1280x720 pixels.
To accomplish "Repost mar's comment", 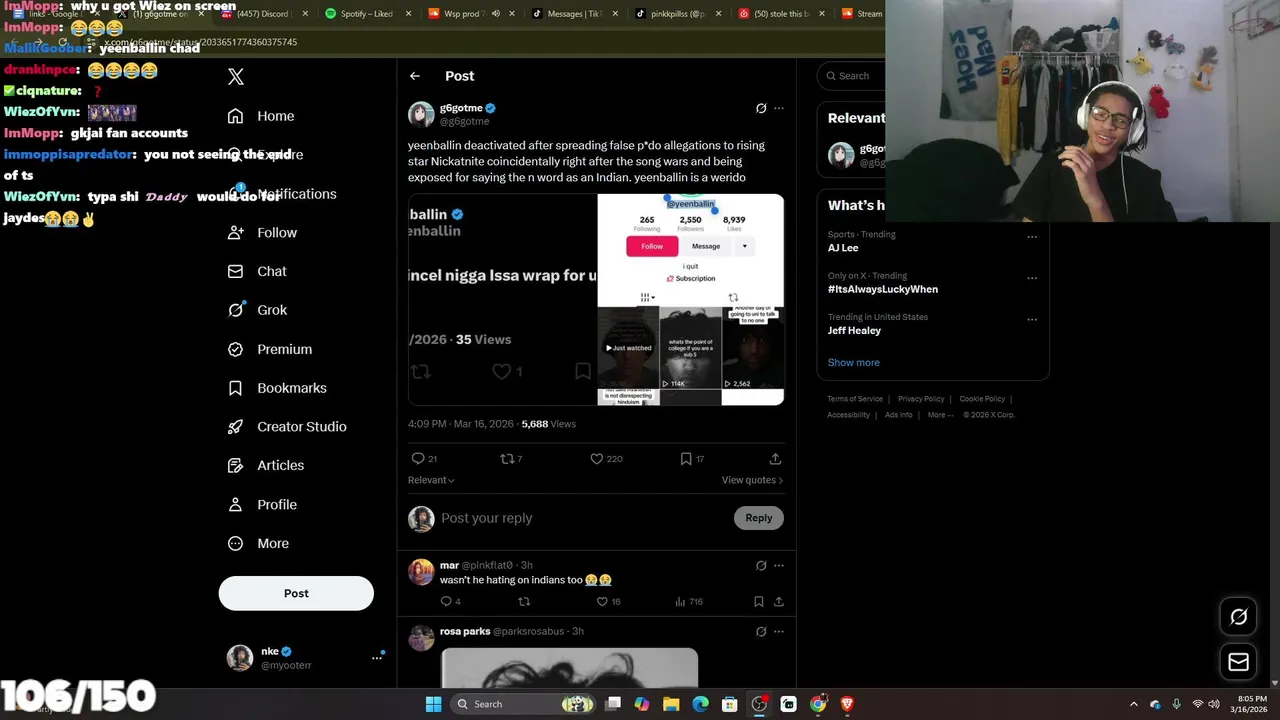I will [524, 601].
